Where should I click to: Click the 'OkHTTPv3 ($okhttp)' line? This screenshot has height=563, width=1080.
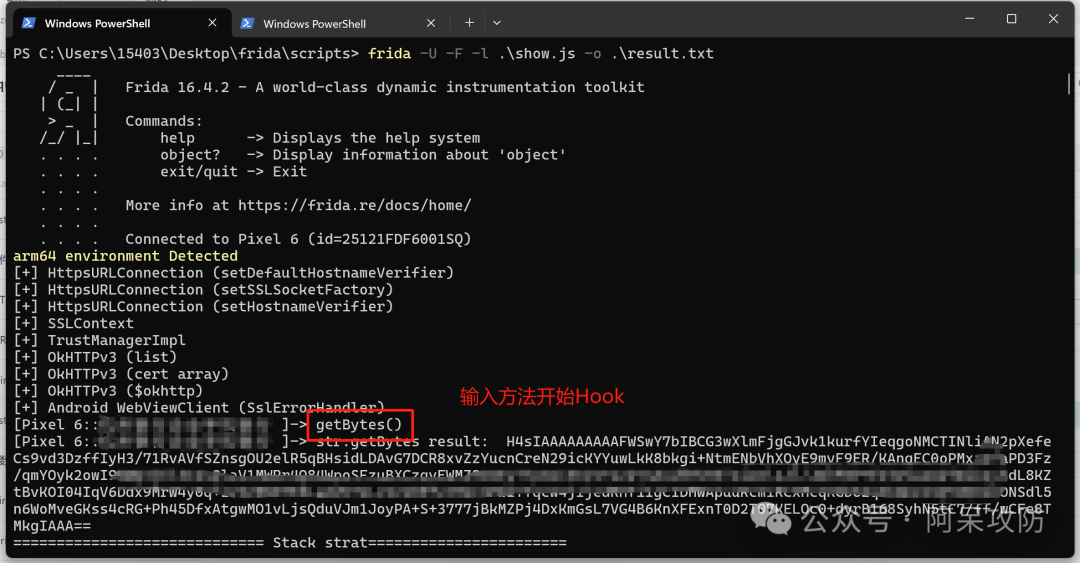[108, 391]
